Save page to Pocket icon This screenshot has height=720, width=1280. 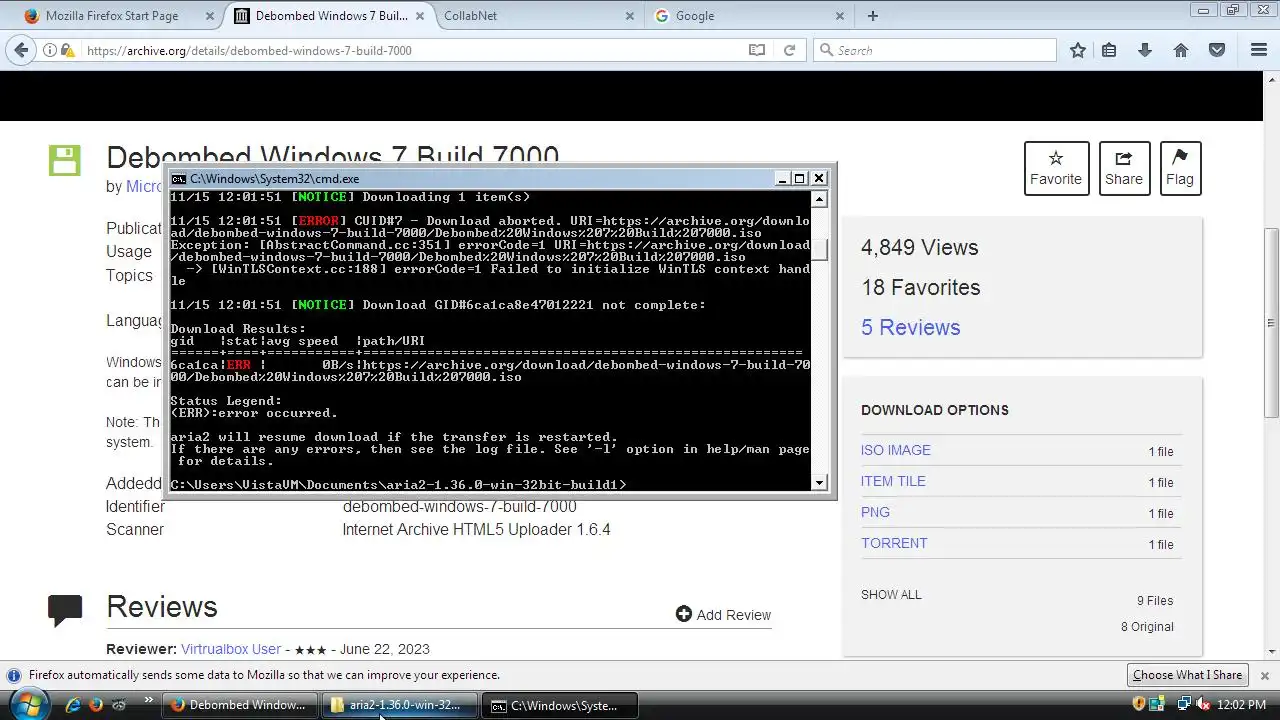pyautogui.click(x=1217, y=50)
